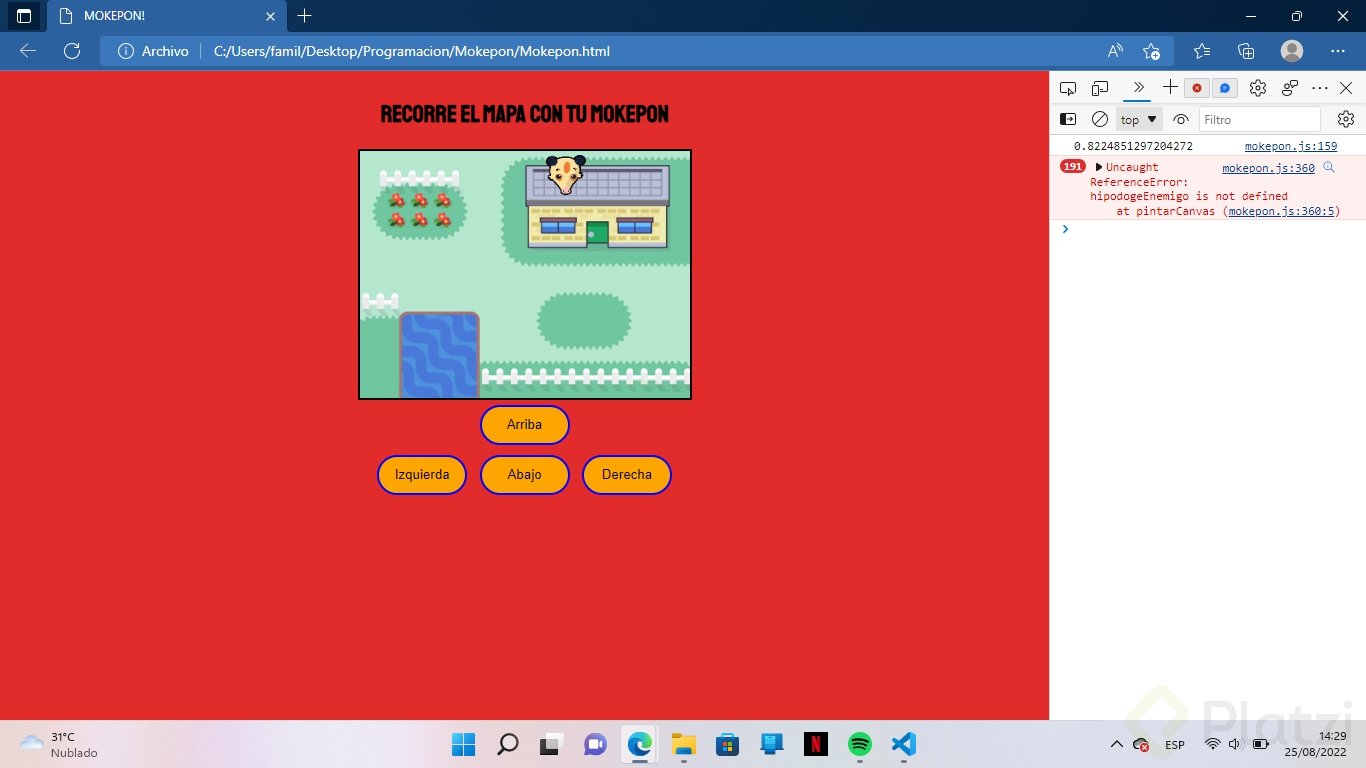
Task: Move the Mokepon with Izquierda button
Action: [x=422, y=475]
